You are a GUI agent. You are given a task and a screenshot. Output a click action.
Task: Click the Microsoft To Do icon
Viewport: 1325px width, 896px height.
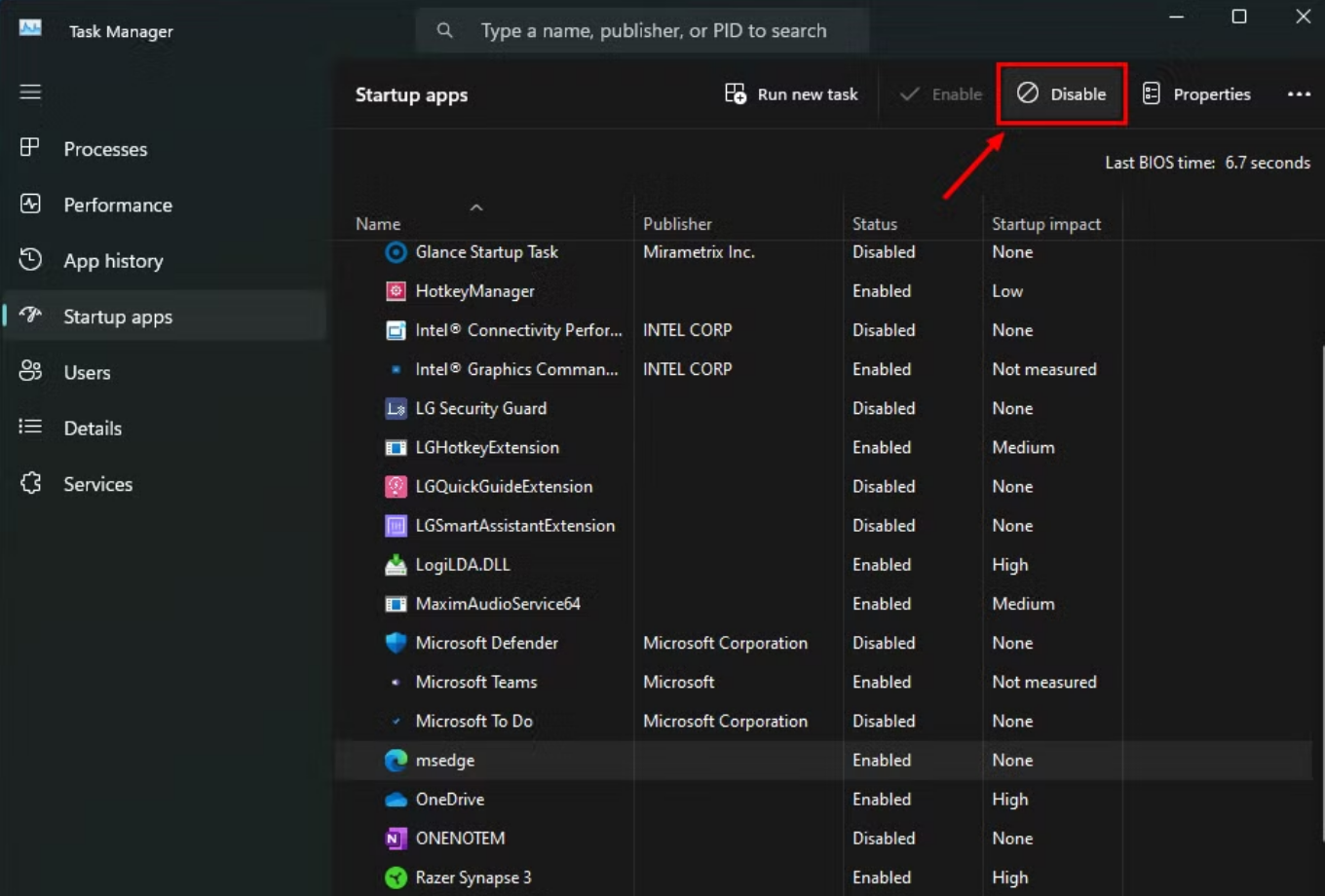click(x=396, y=722)
